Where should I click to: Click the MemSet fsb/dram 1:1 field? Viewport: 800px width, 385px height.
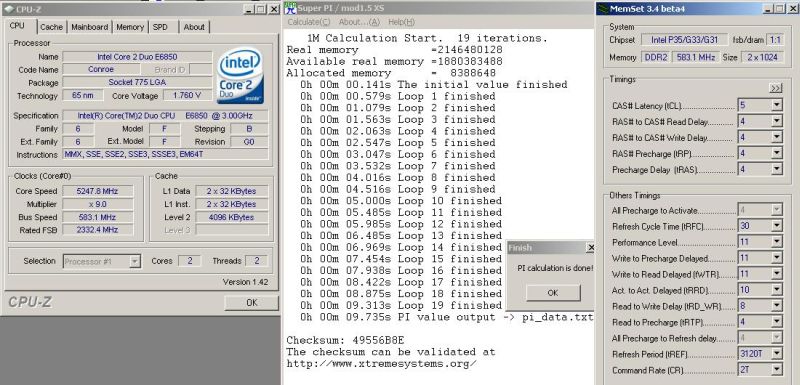point(774,39)
